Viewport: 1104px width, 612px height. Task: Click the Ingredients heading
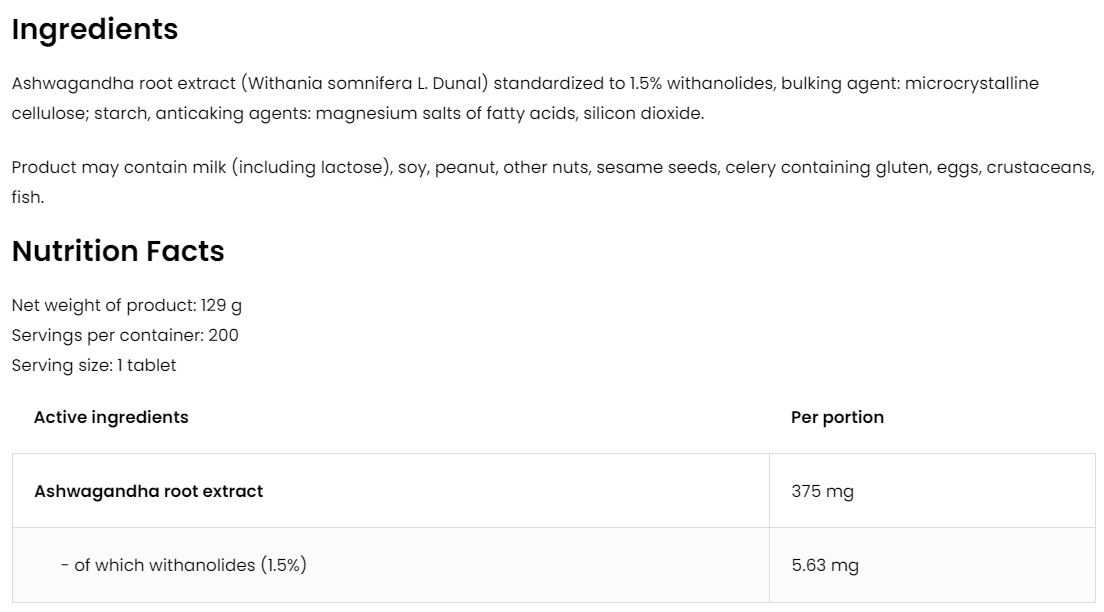(95, 30)
